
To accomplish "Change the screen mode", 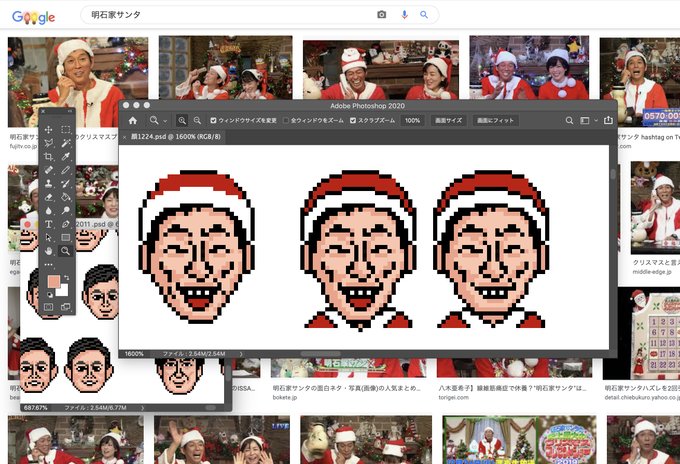I will point(65,307).
